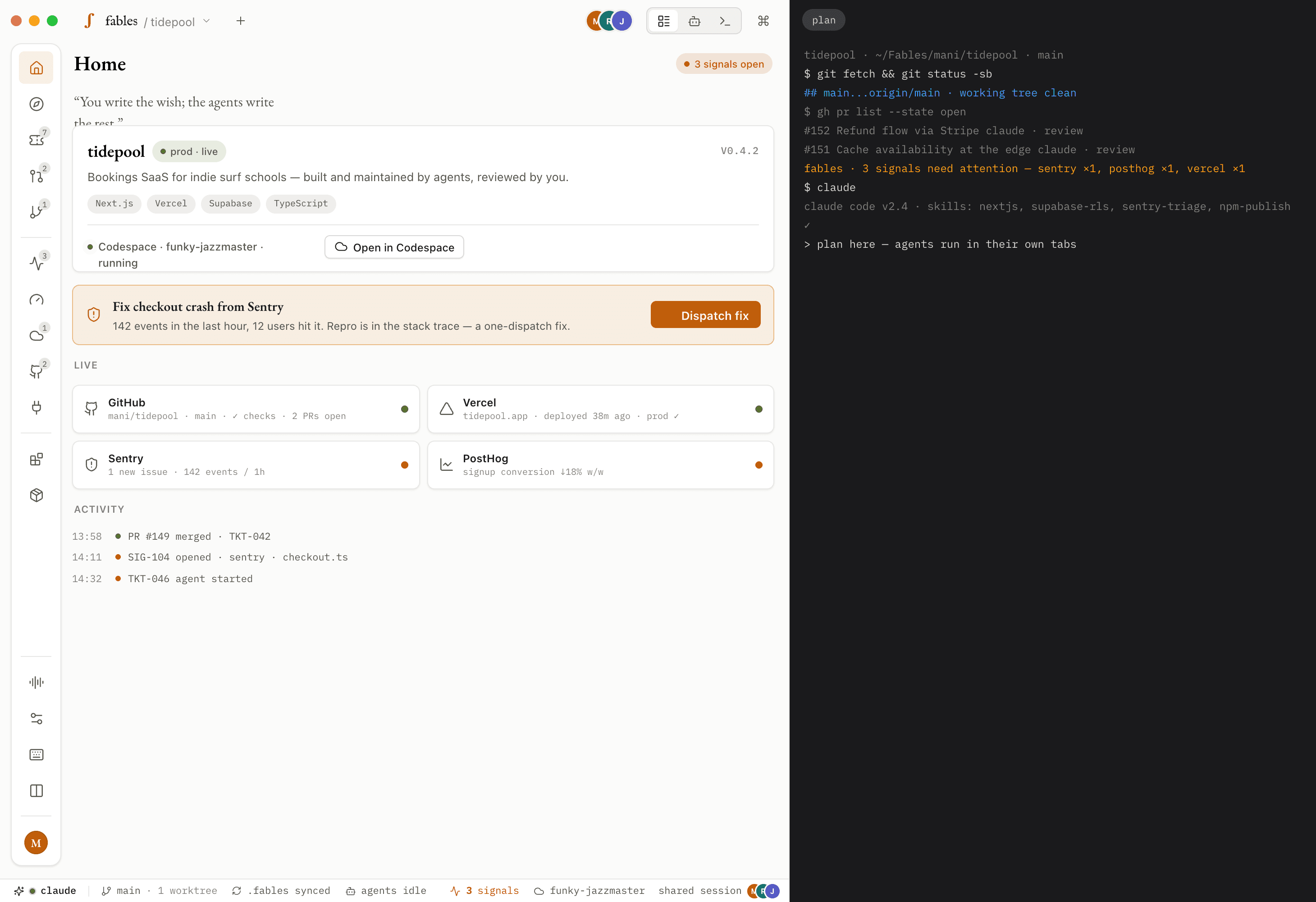Click the V0.4.2 version label
Image resolution: width=1316 pixels, height=902 pixels.
pos(740,150)
